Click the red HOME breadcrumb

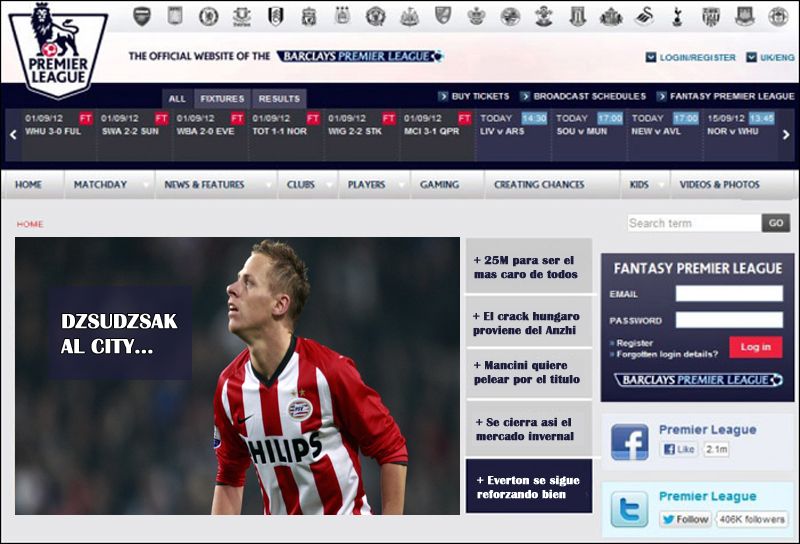click(x=30, y=224)
